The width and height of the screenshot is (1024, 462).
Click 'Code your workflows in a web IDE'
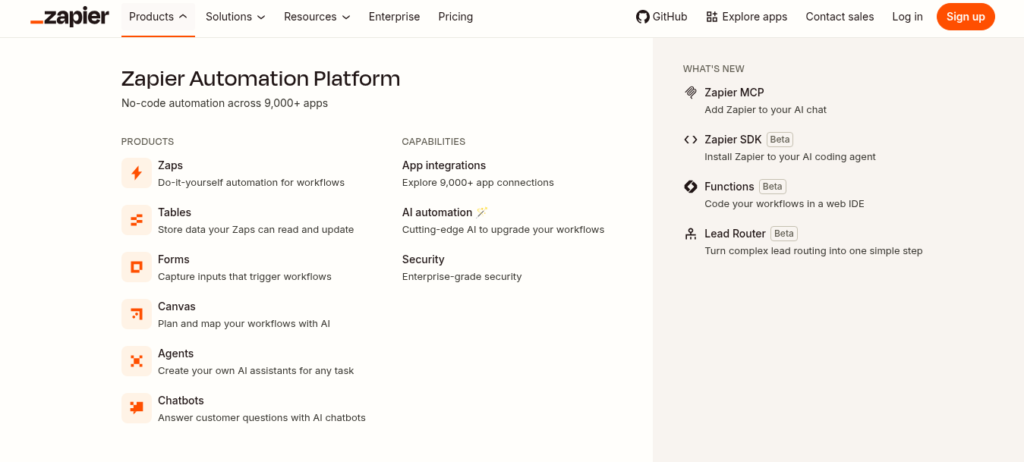pyautogui.click(x=784, y=205)
